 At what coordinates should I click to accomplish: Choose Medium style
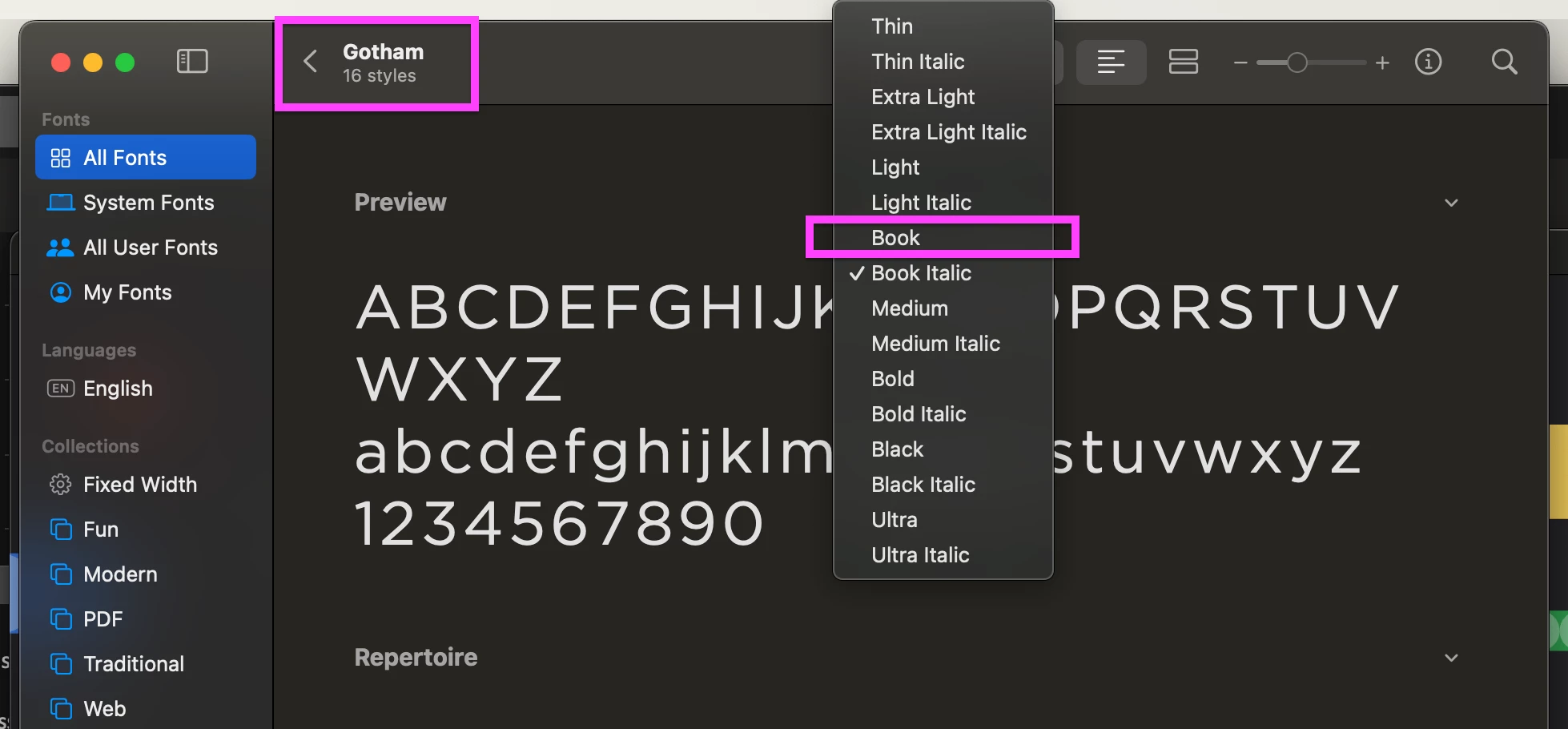[x=943, y=308]
